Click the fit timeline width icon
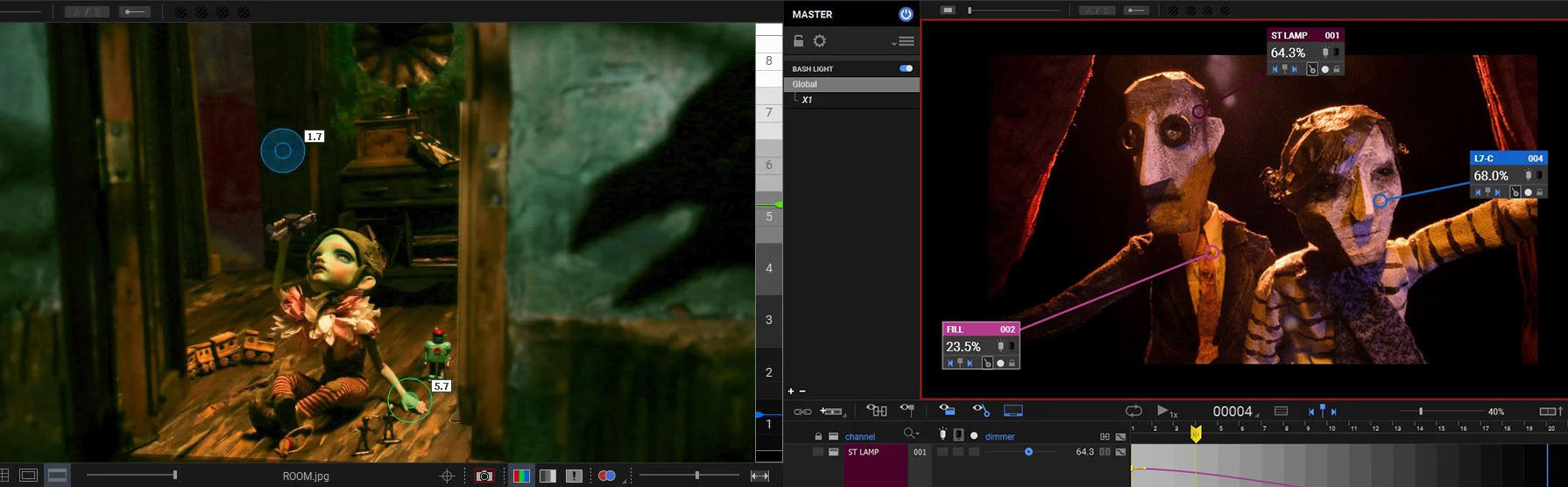 coord(1550,411)
